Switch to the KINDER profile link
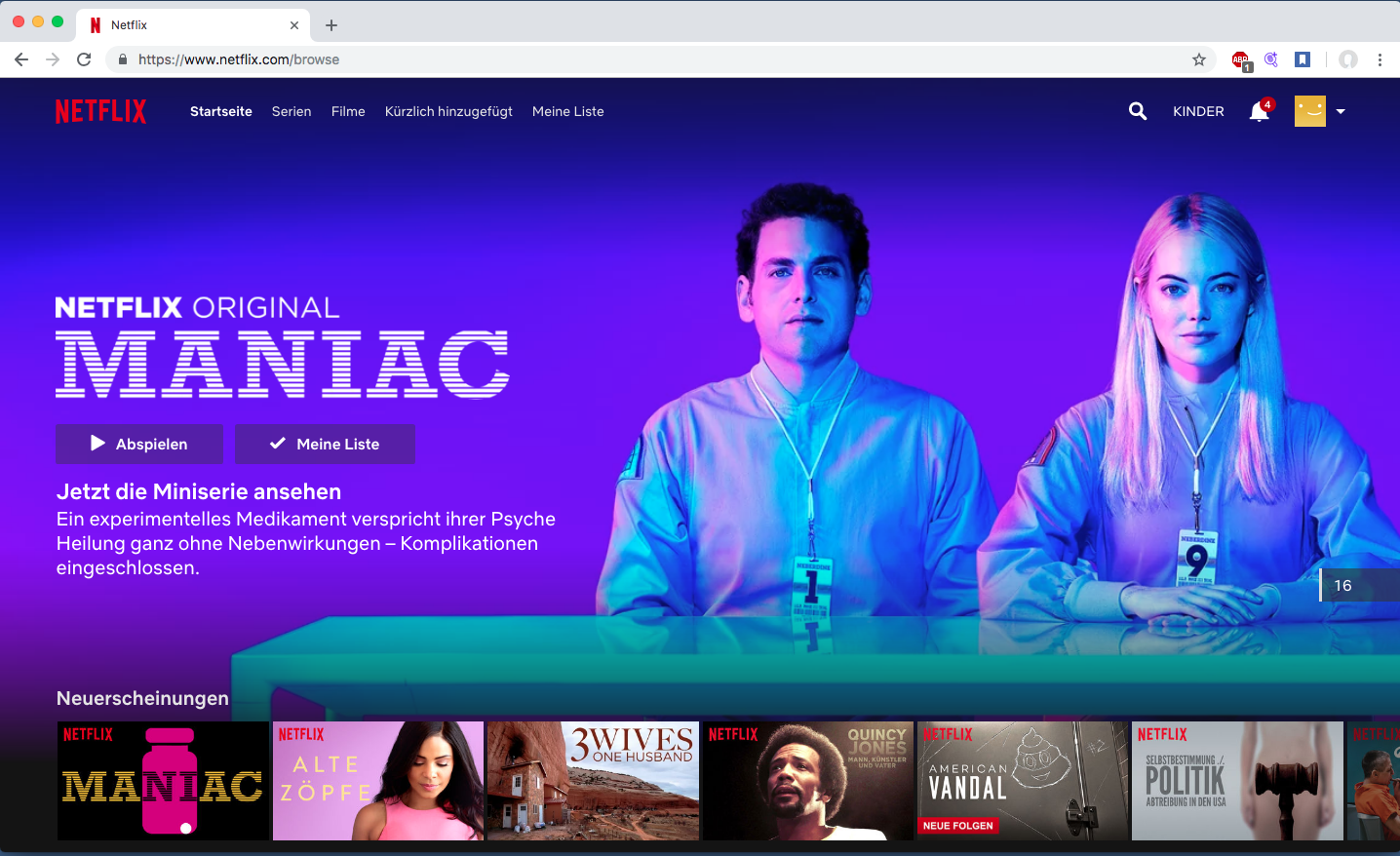The height and width of the screenshot is (856, 1400). (x=1198, y=111)
